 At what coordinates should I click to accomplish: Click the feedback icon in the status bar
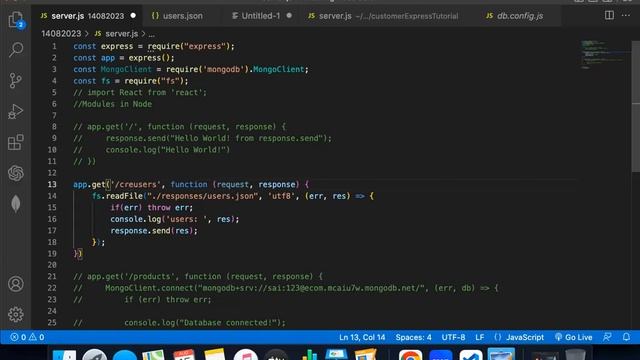[607, 337]
